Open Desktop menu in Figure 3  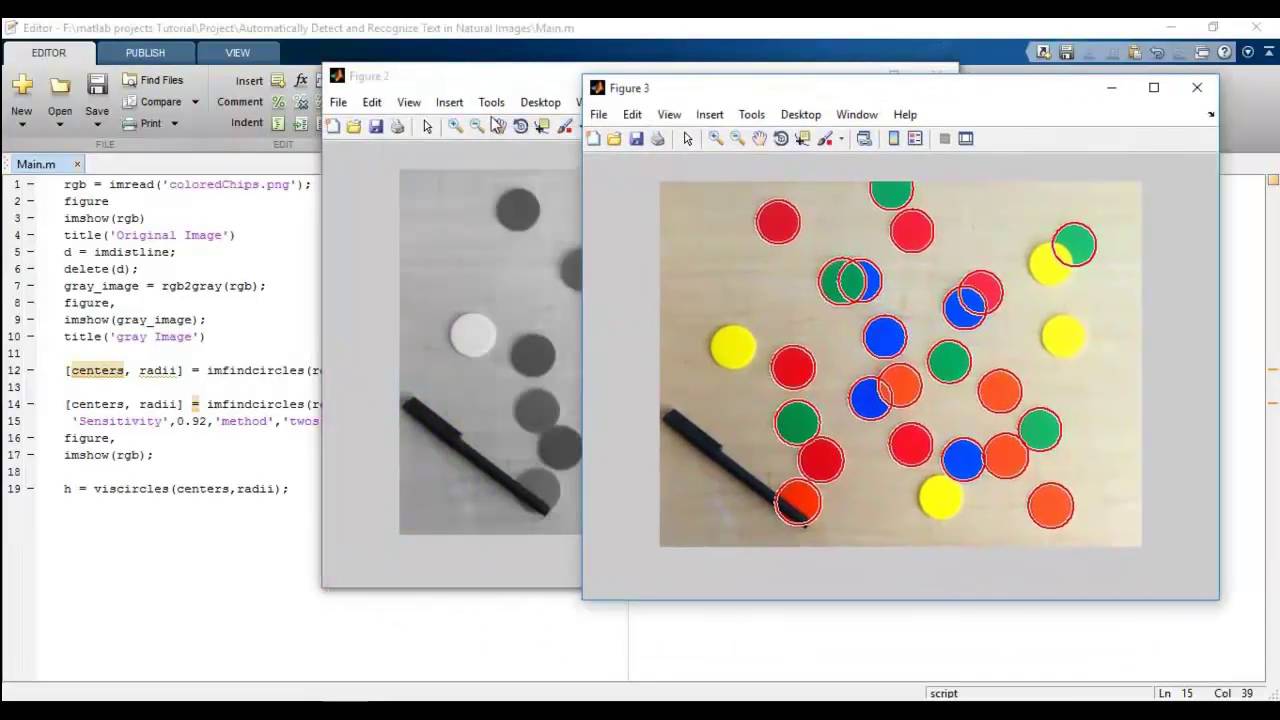click(801, 115)
